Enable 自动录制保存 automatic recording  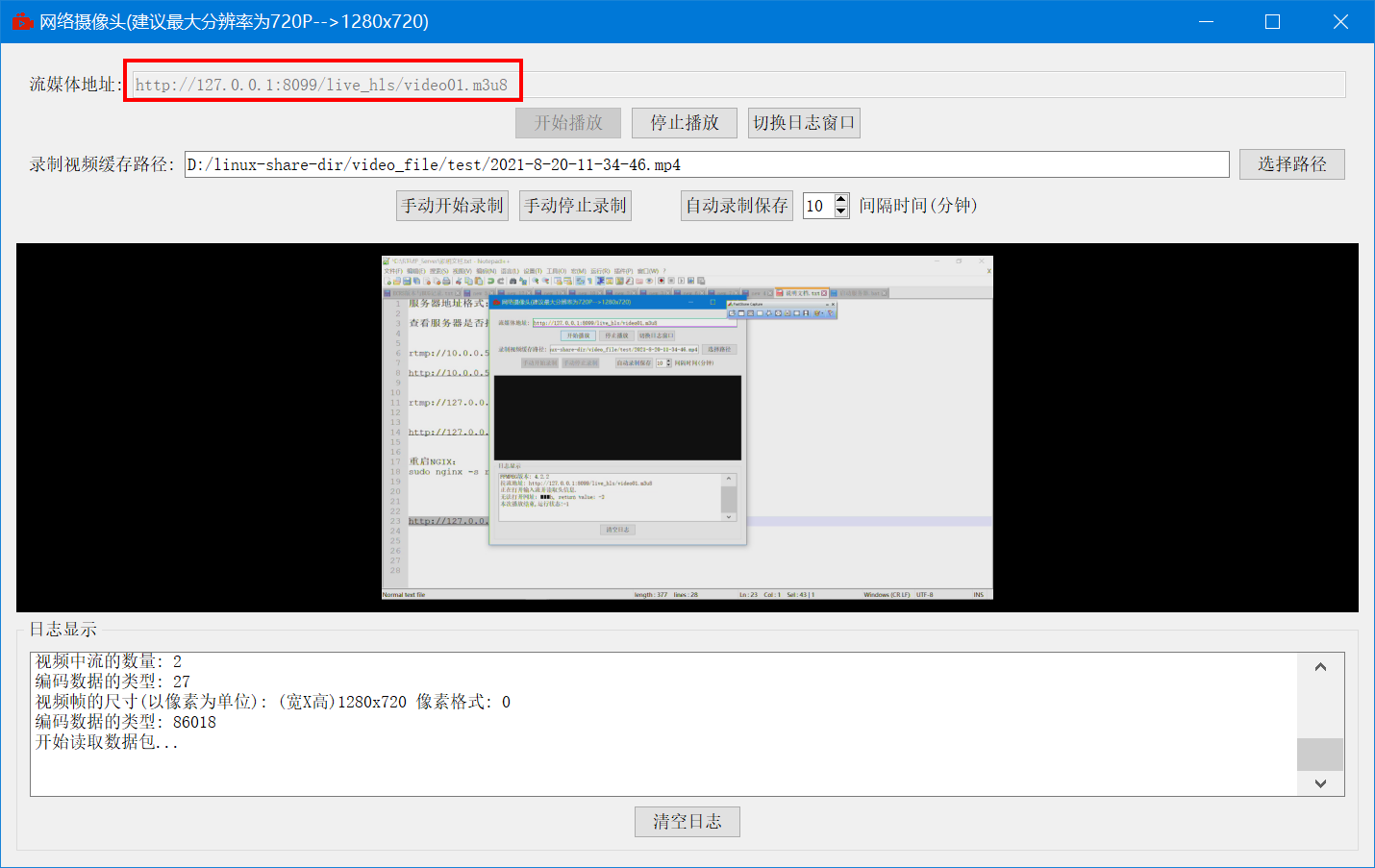tap(737, 205)
